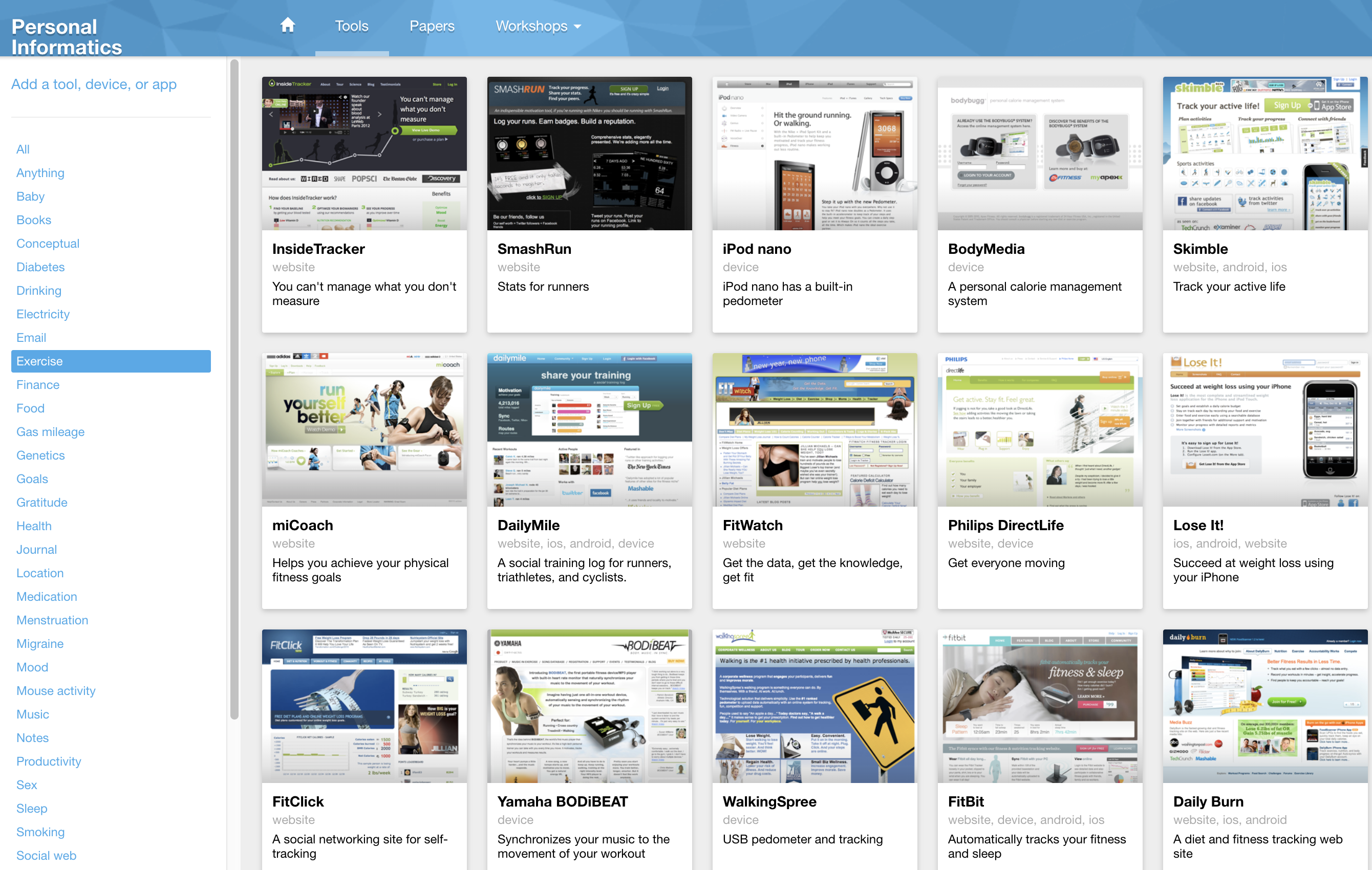Open the Yamaha BODiBEAT screenshot thumbnail
This screenshot has width=1372, height=870.
tap(589, 706)
